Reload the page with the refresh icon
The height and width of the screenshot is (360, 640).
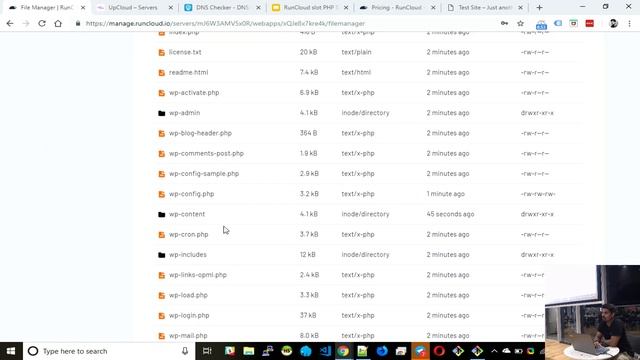(x=42, y=24)
